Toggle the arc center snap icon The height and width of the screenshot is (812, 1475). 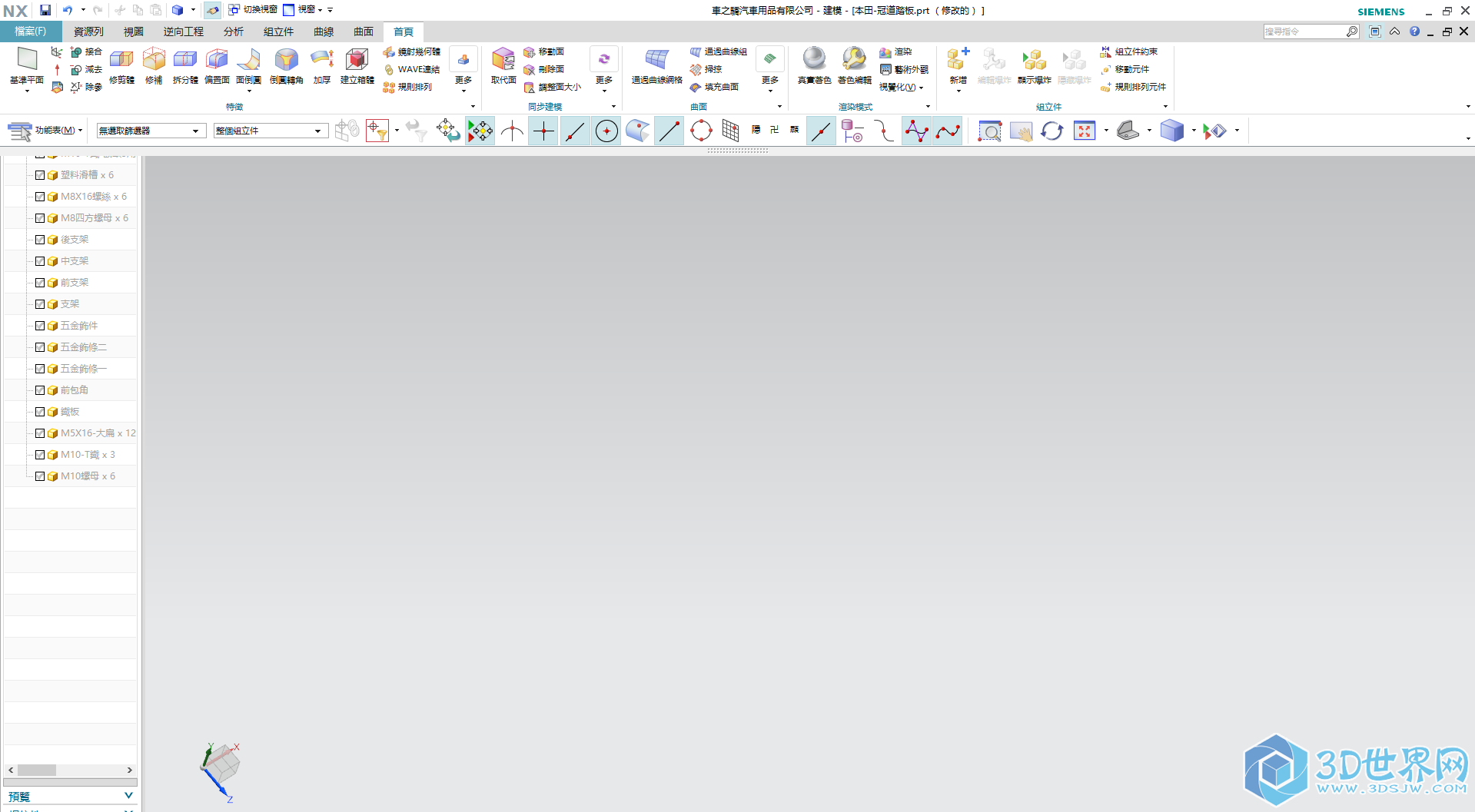606,131
